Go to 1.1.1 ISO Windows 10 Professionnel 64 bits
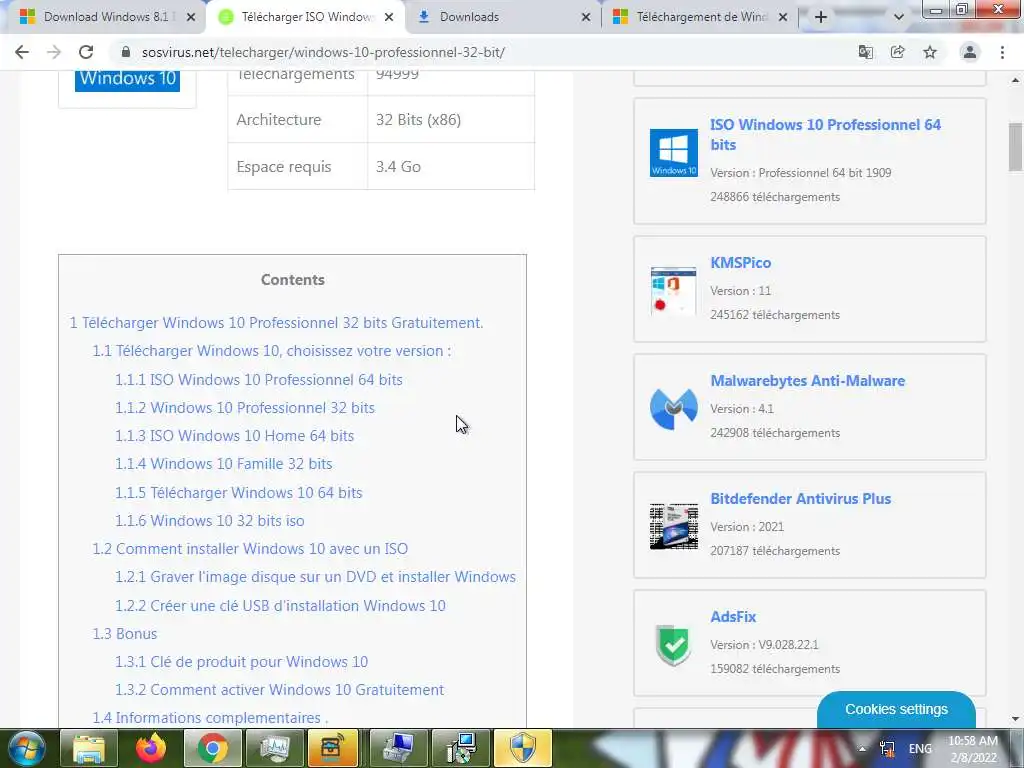Image resolution: width=1024 pixels, height=768 pixels. [x=259, y=379]
